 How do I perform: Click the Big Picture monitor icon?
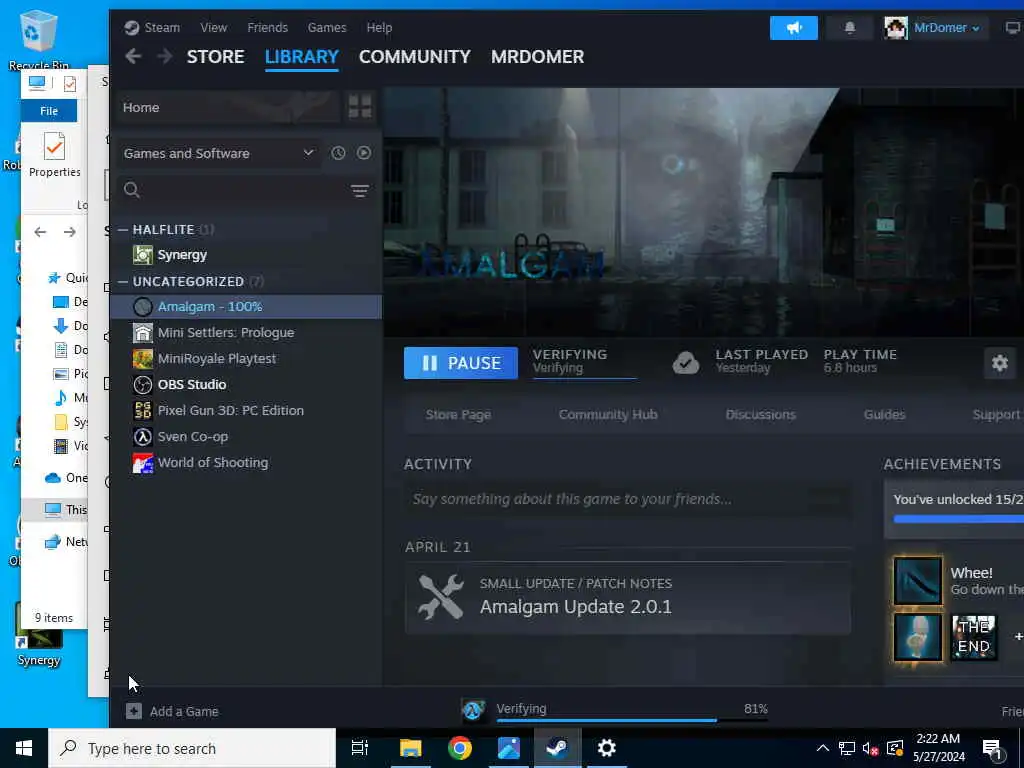[1012, 27]
